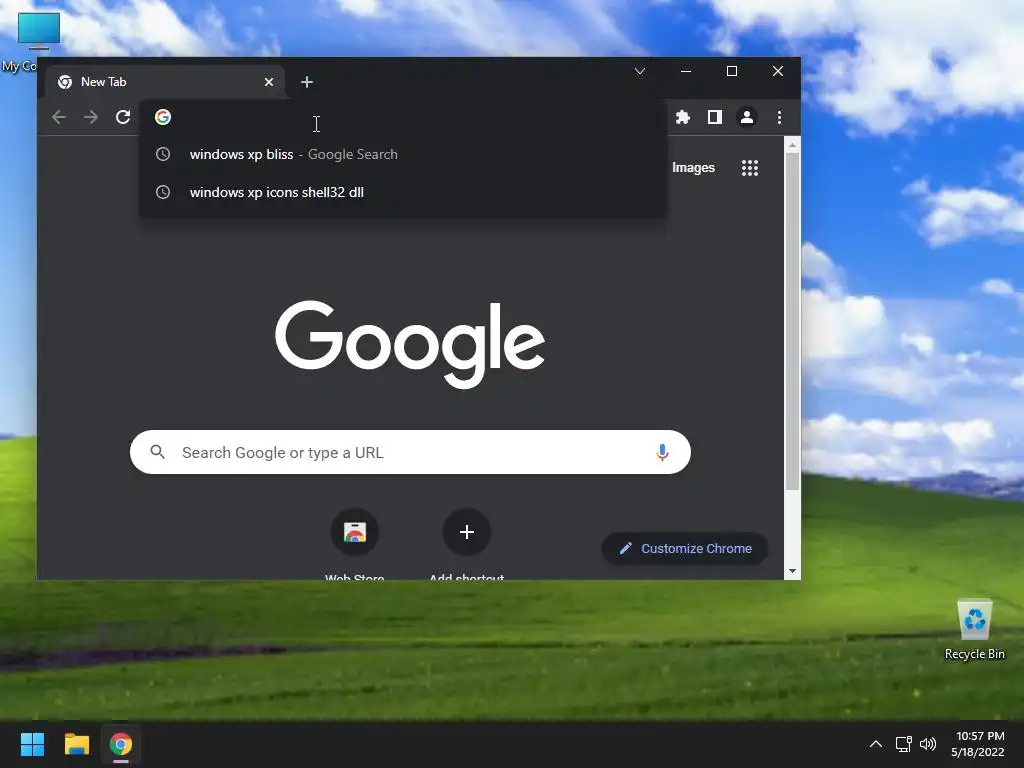Image resolution: width=1024 pixels, height=768 pixels.
Task: Select the Recycle Bin desktop icon
Action: pyautogui.click(x=974, y=630)
